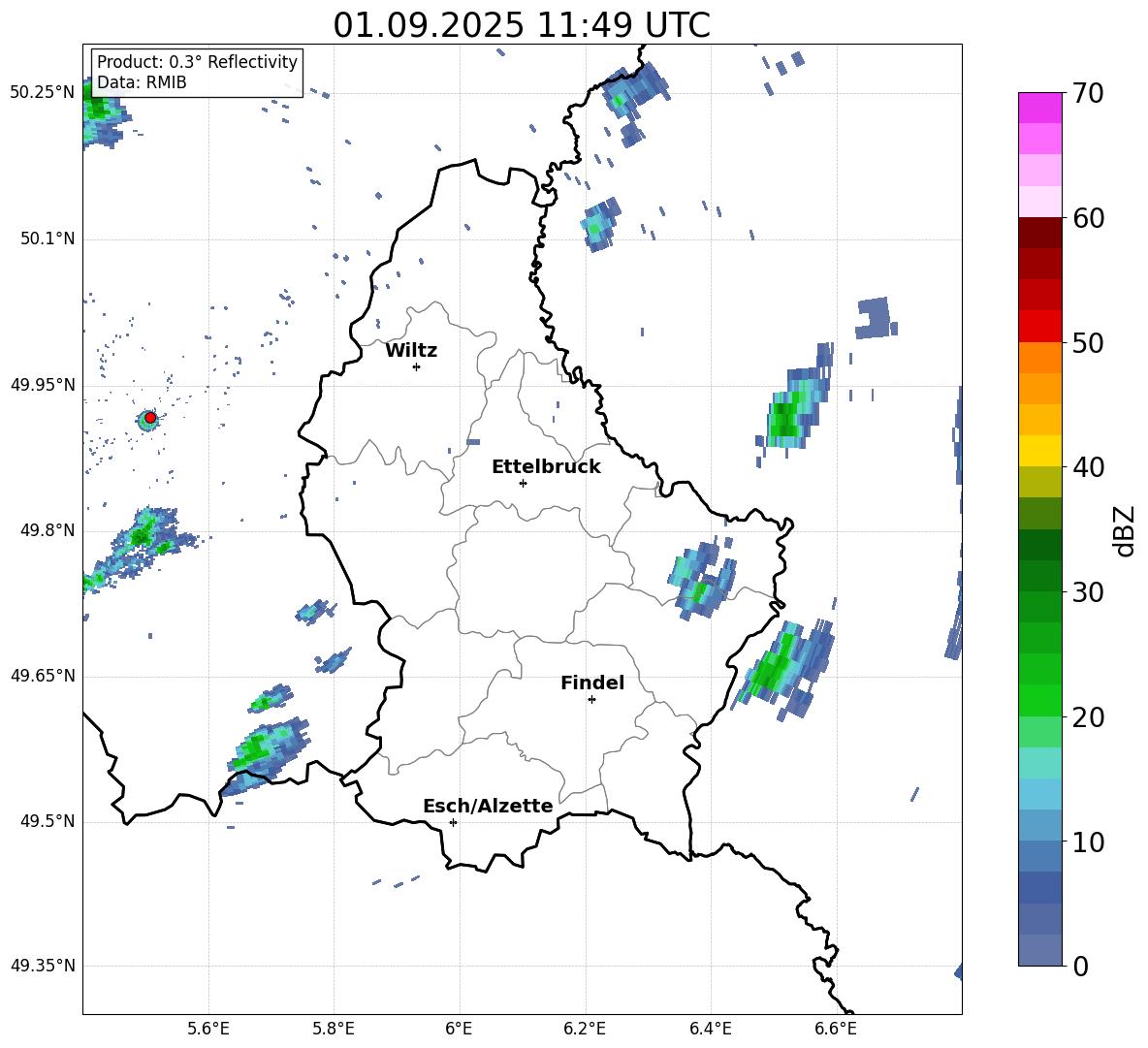Click the 50.1°N latitude label

click(48, 239)
